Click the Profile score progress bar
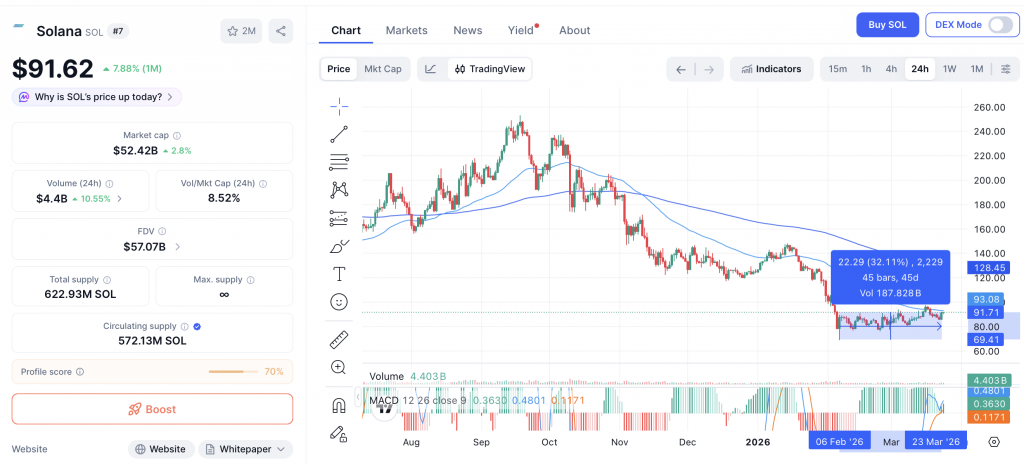Image resolution: width=1024 pixels, height=464 pixels. [233, 372]
